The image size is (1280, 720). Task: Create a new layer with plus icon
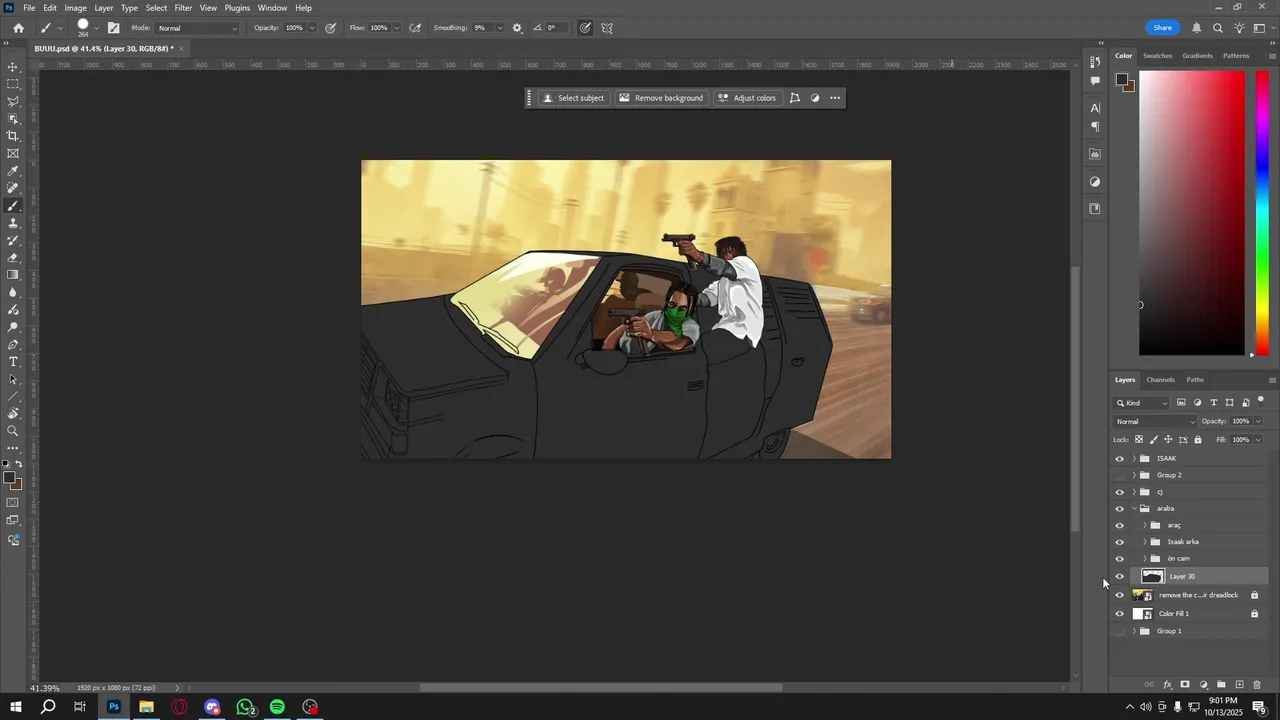(1239, 685)
